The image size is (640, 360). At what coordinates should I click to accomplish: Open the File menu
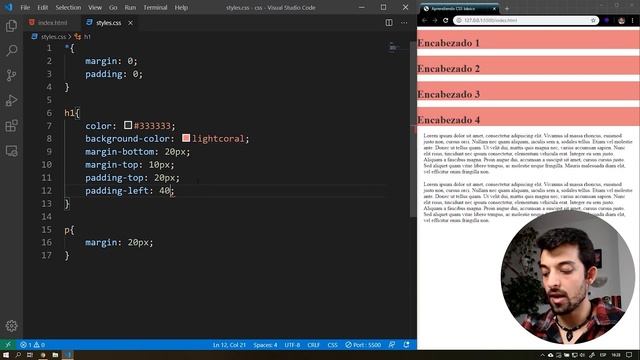click(x=25, y=7)
